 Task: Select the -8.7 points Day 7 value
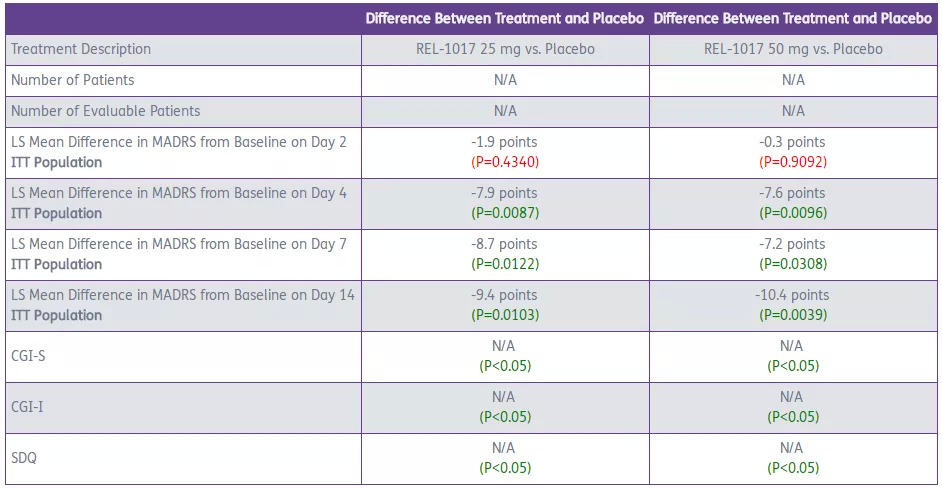505,244
